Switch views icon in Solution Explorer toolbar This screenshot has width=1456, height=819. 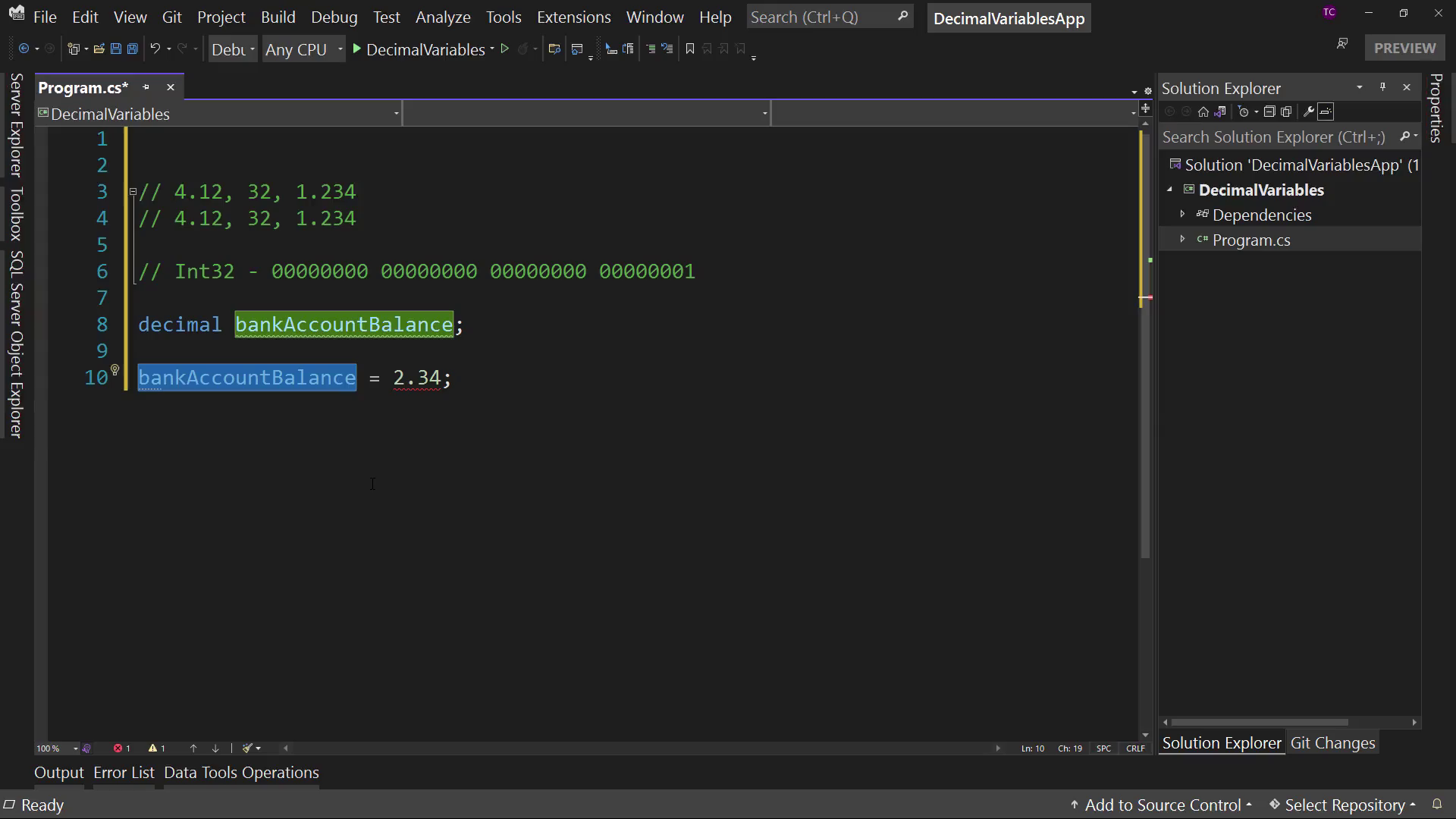1220,112
